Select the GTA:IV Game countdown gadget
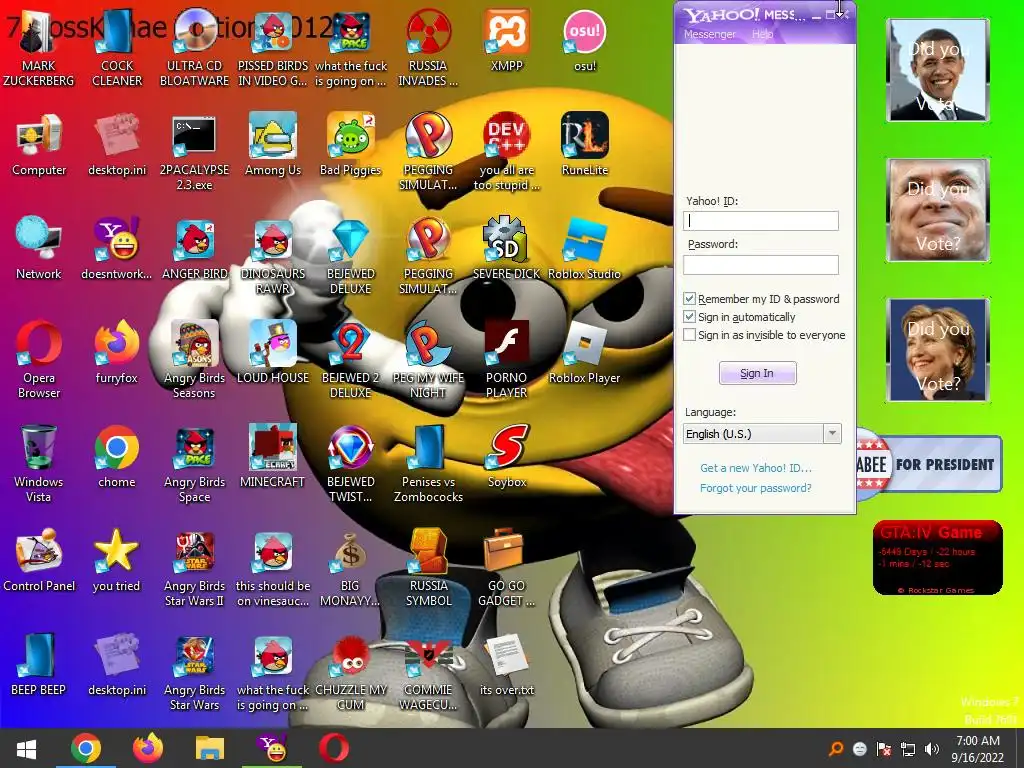This screenshot has width=1024, height=768. click(x=937, y=558)
